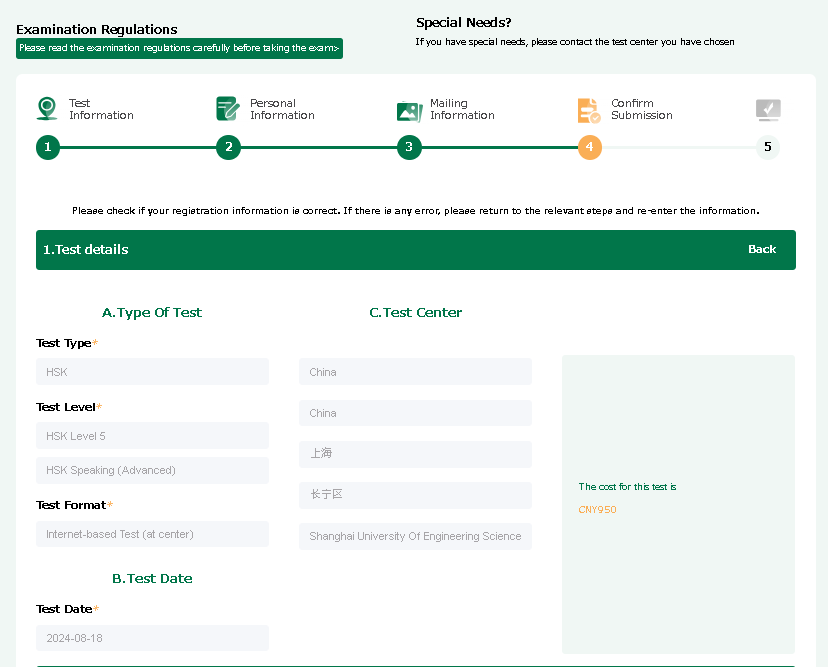Click the Test Format label
The width and height of the screenshot is (828, 667).
(x=71, y=505)
